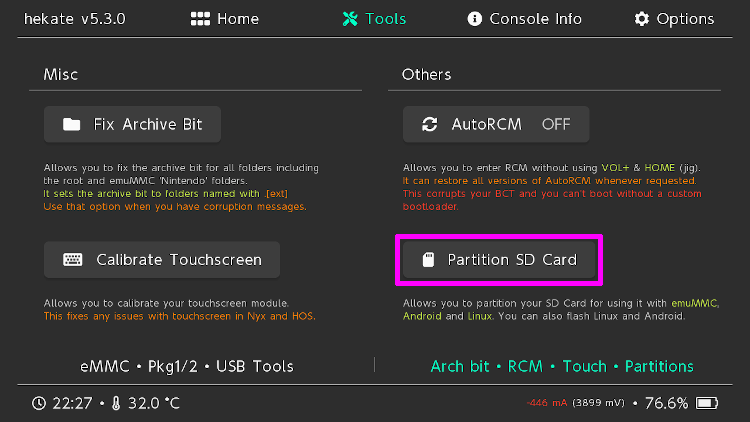
Task: Click the battery icon in status bar
Action: 707,403
